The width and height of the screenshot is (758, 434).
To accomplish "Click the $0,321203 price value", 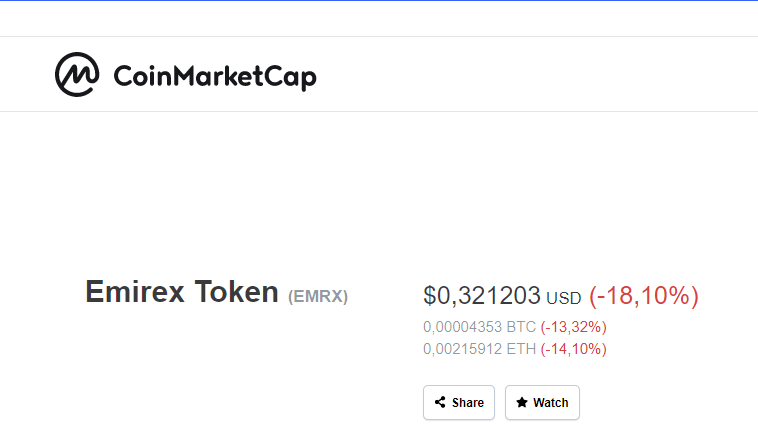I will pyautogui.click(x=482, y=296).
